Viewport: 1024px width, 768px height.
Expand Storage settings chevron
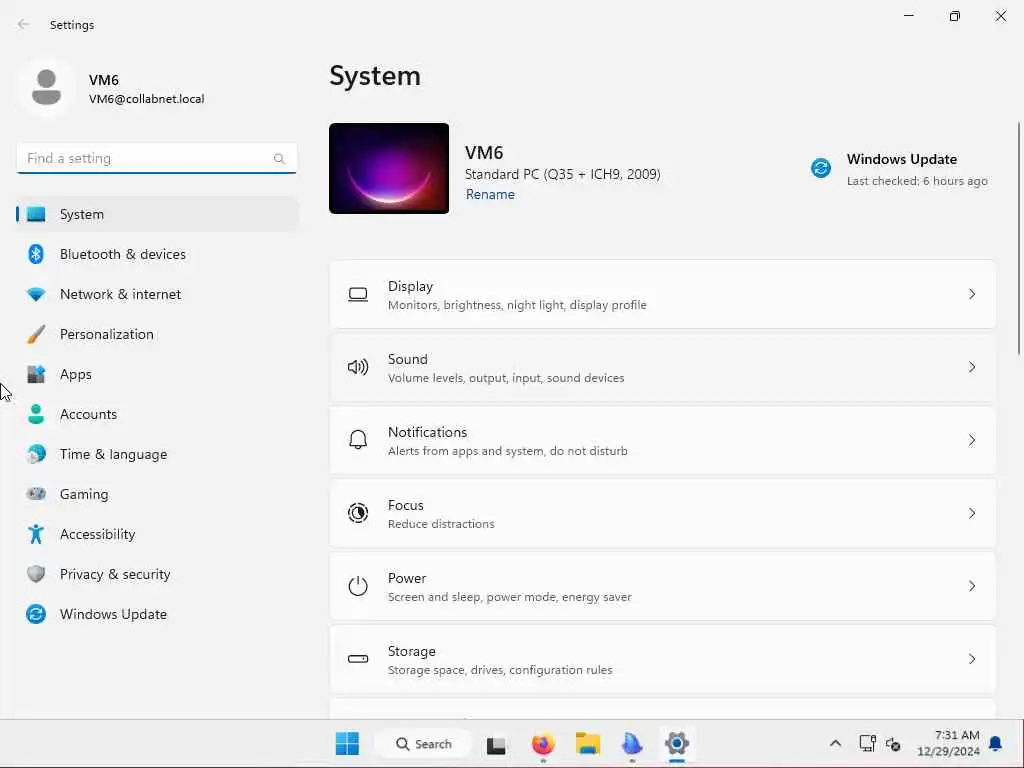[972, 659]
